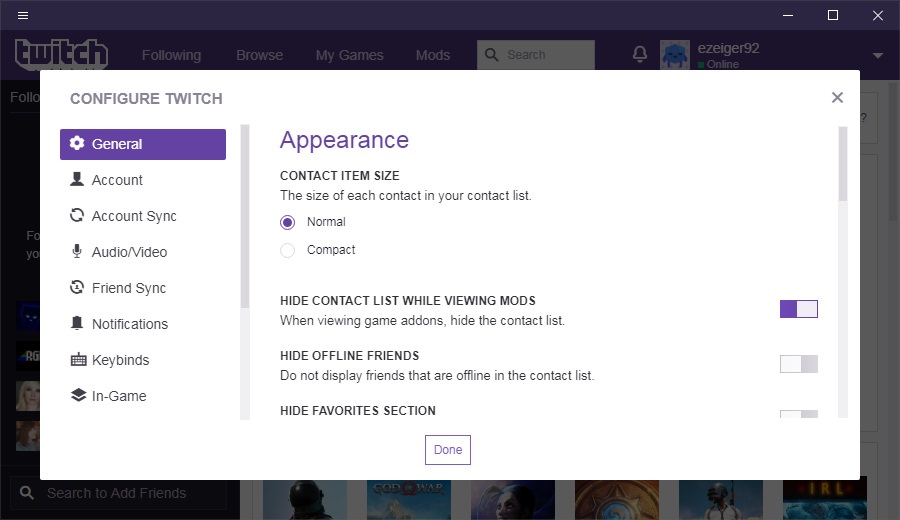The width and height of the screenshot is (900, 520).
Task: Click the General gear icon
Action: click(x=77, y=143)
